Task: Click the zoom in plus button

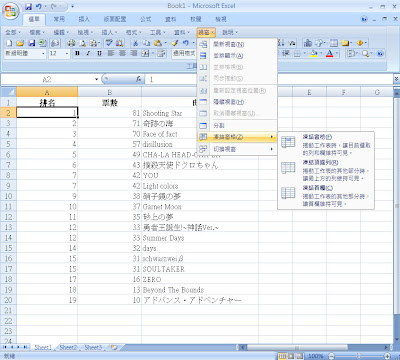Action: point(387,356)
